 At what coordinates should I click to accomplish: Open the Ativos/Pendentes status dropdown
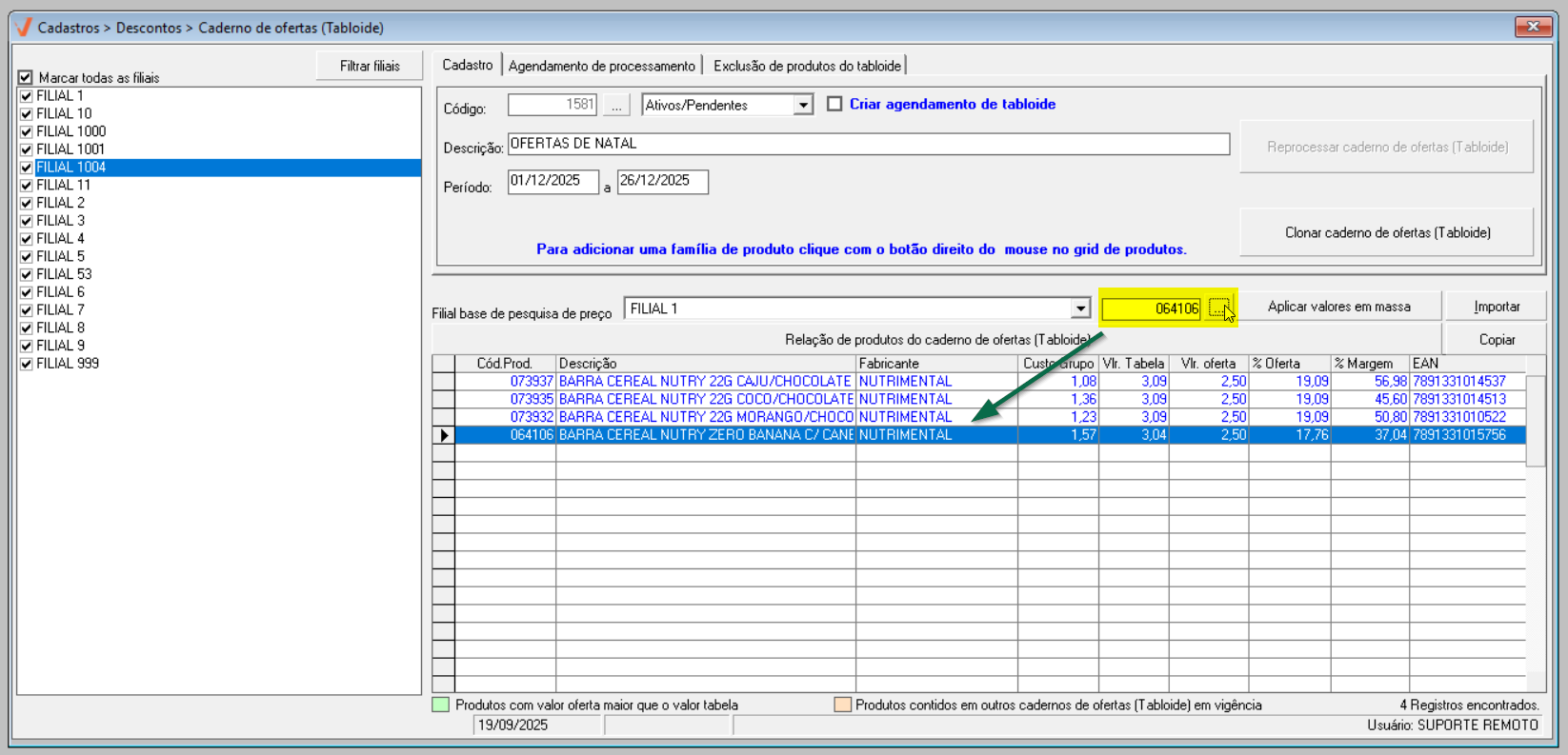(x=803, y=106)
